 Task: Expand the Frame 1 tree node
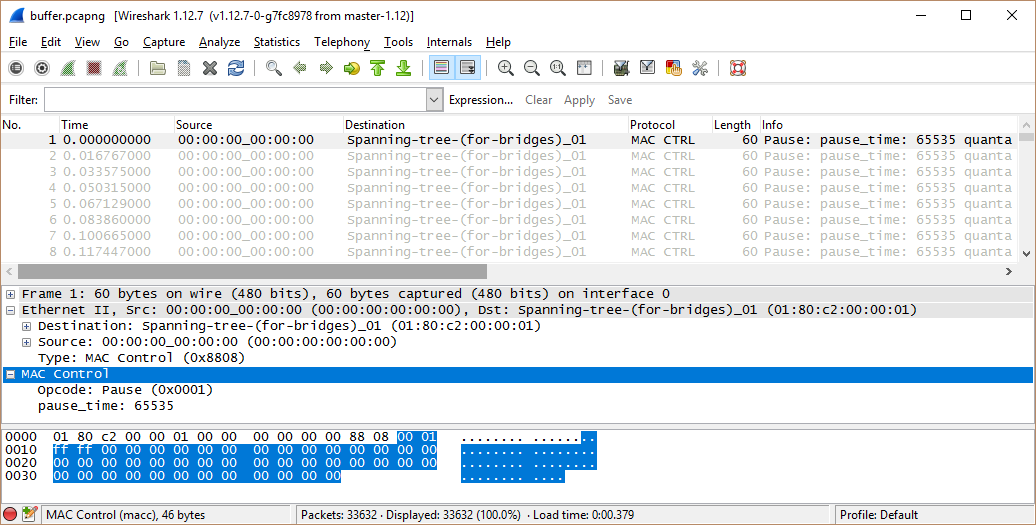[x=11, y=294]
